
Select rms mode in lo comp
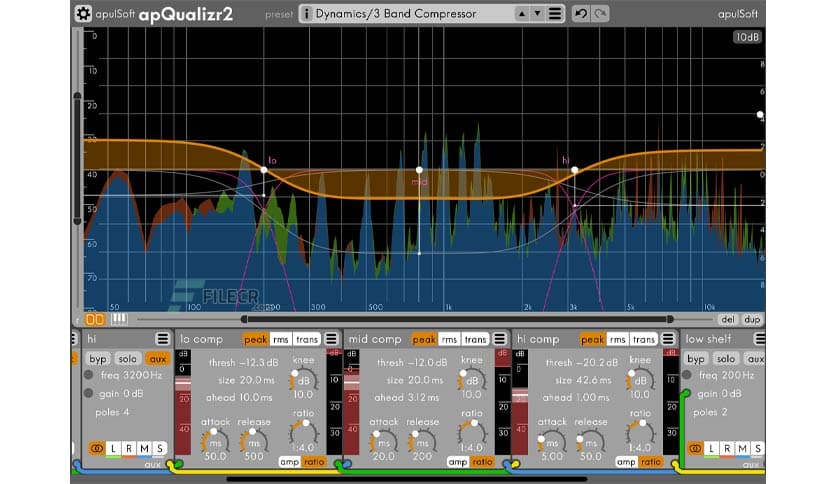[x=280, y=339]
